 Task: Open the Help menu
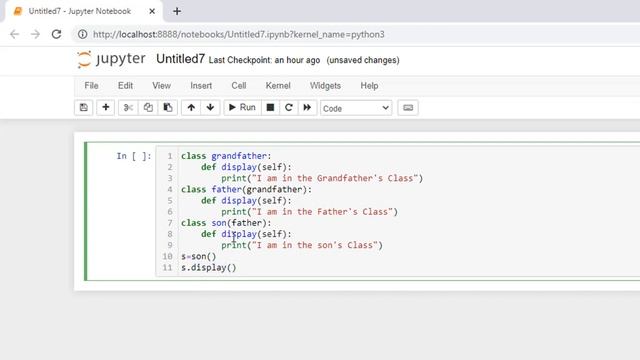tap(369, 86)
